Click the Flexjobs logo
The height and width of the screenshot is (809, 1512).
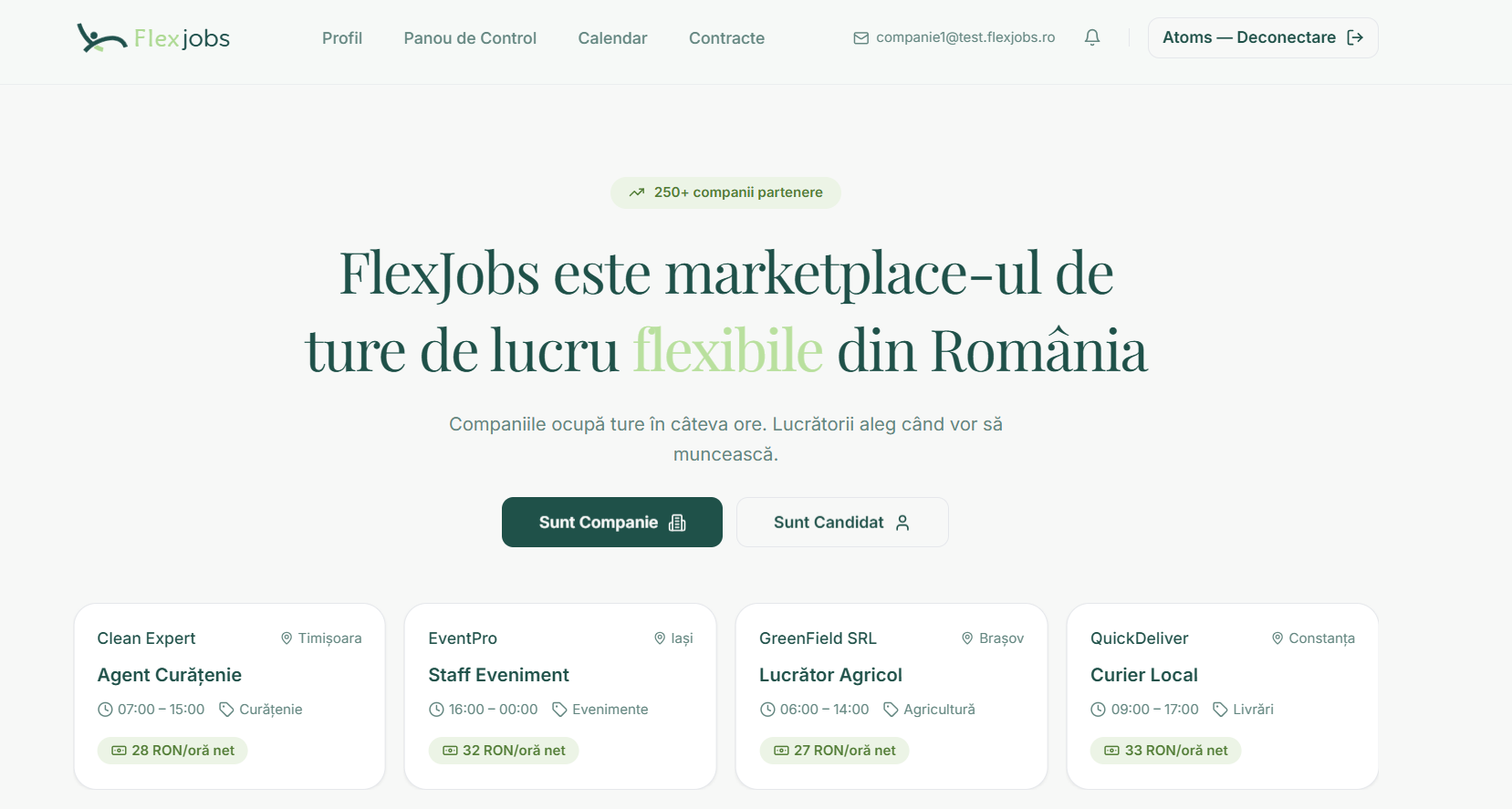153,37
